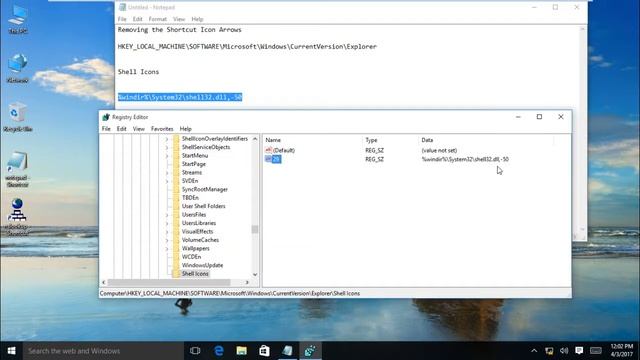Open the Favorites menu in Registry Editor
The image size is (640, 360).
[x=162, y=129]
